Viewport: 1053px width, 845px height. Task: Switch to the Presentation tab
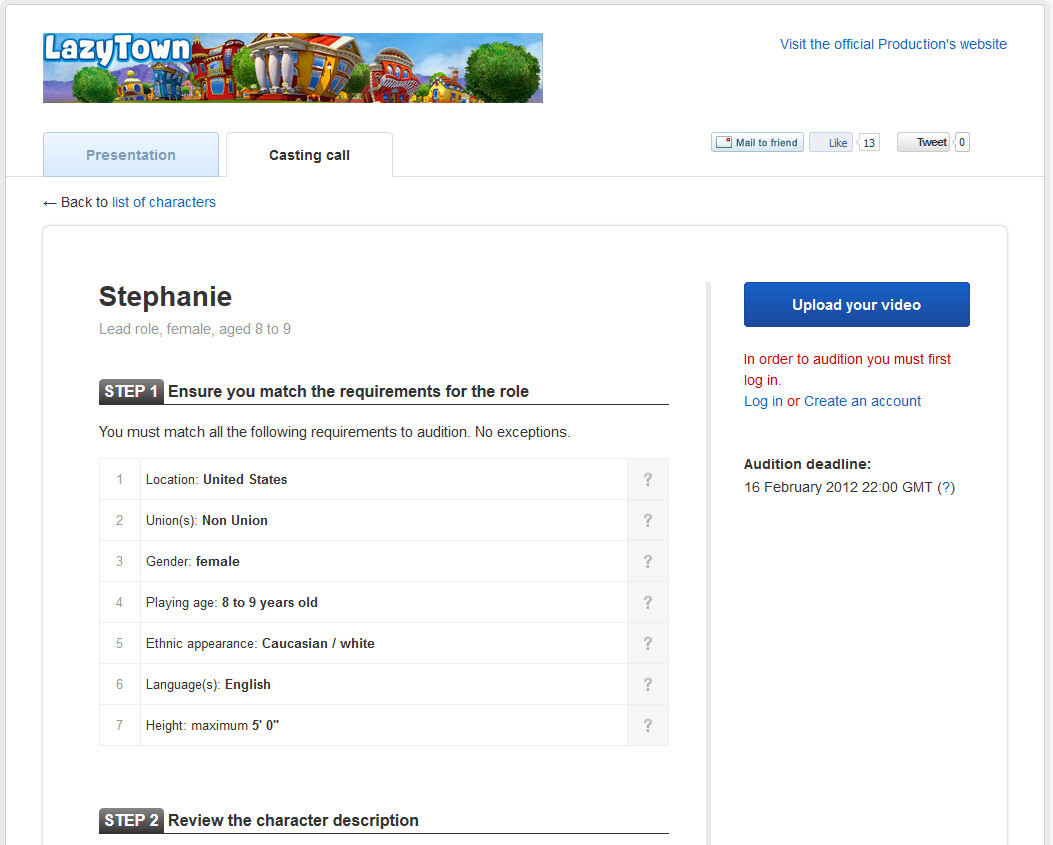131,155
